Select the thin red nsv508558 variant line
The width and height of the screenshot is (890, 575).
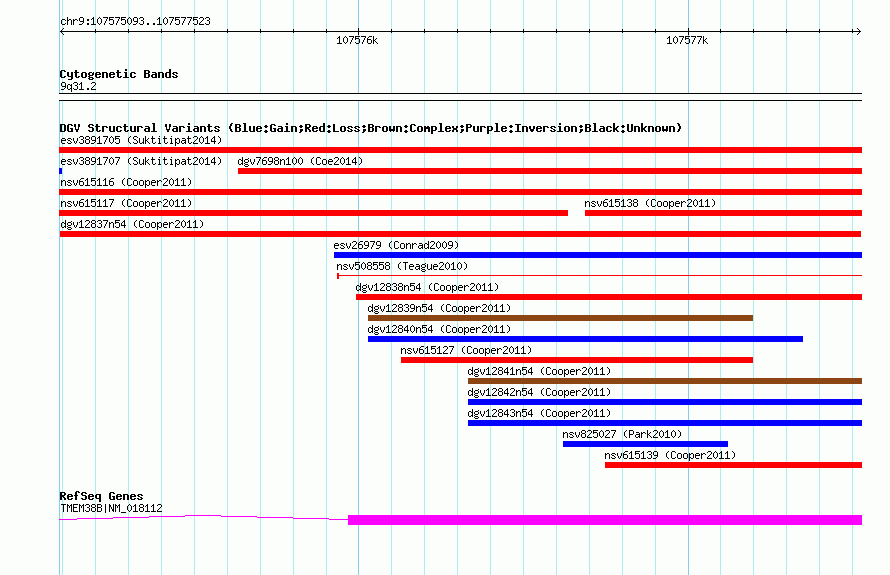[599, 276]
